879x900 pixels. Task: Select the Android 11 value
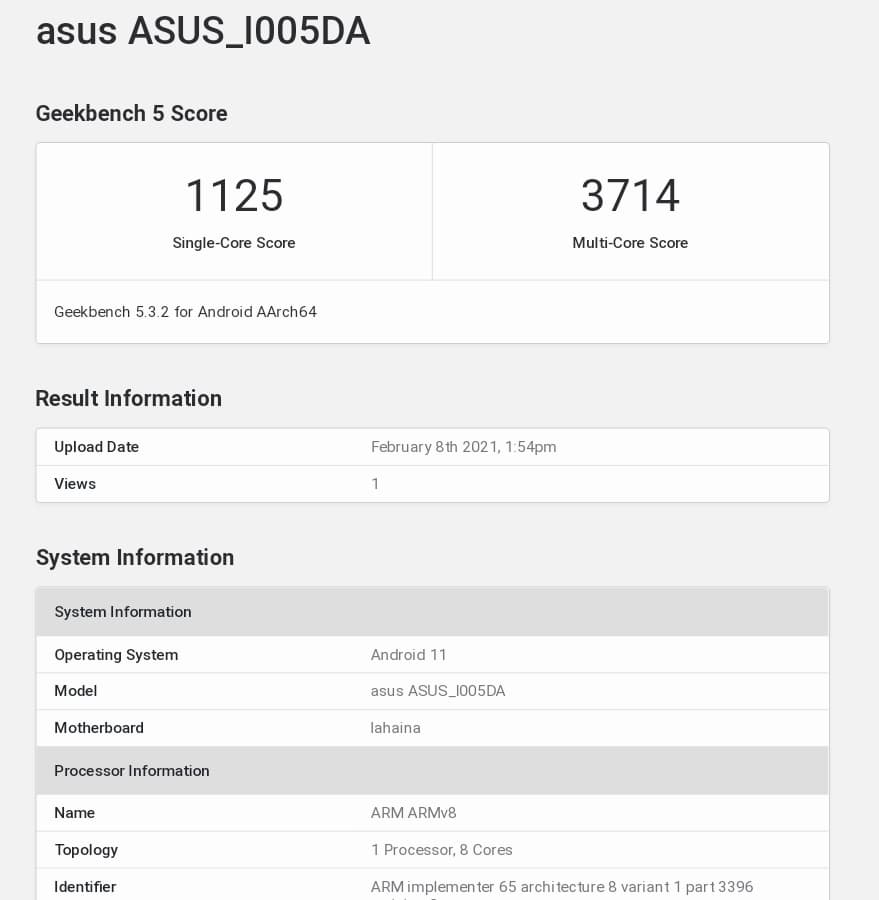point(408,654)
